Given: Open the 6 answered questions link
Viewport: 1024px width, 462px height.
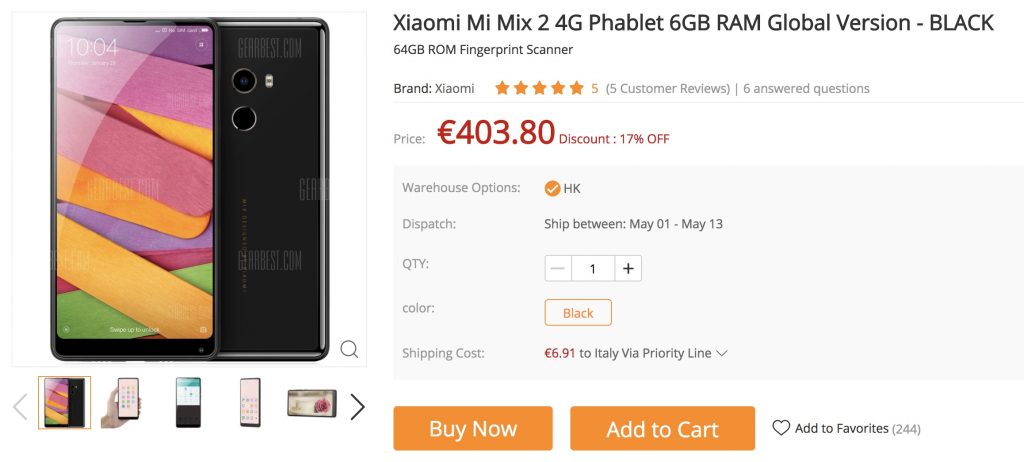Looking at the screenshot, I should pos(806,88).
